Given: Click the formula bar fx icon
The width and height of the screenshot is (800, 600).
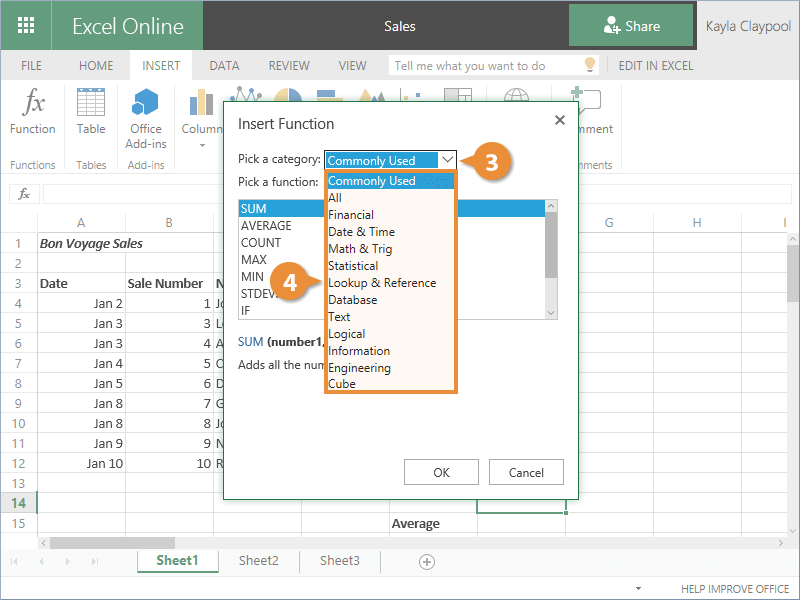Looking at the screenshot, I should 24,194.
